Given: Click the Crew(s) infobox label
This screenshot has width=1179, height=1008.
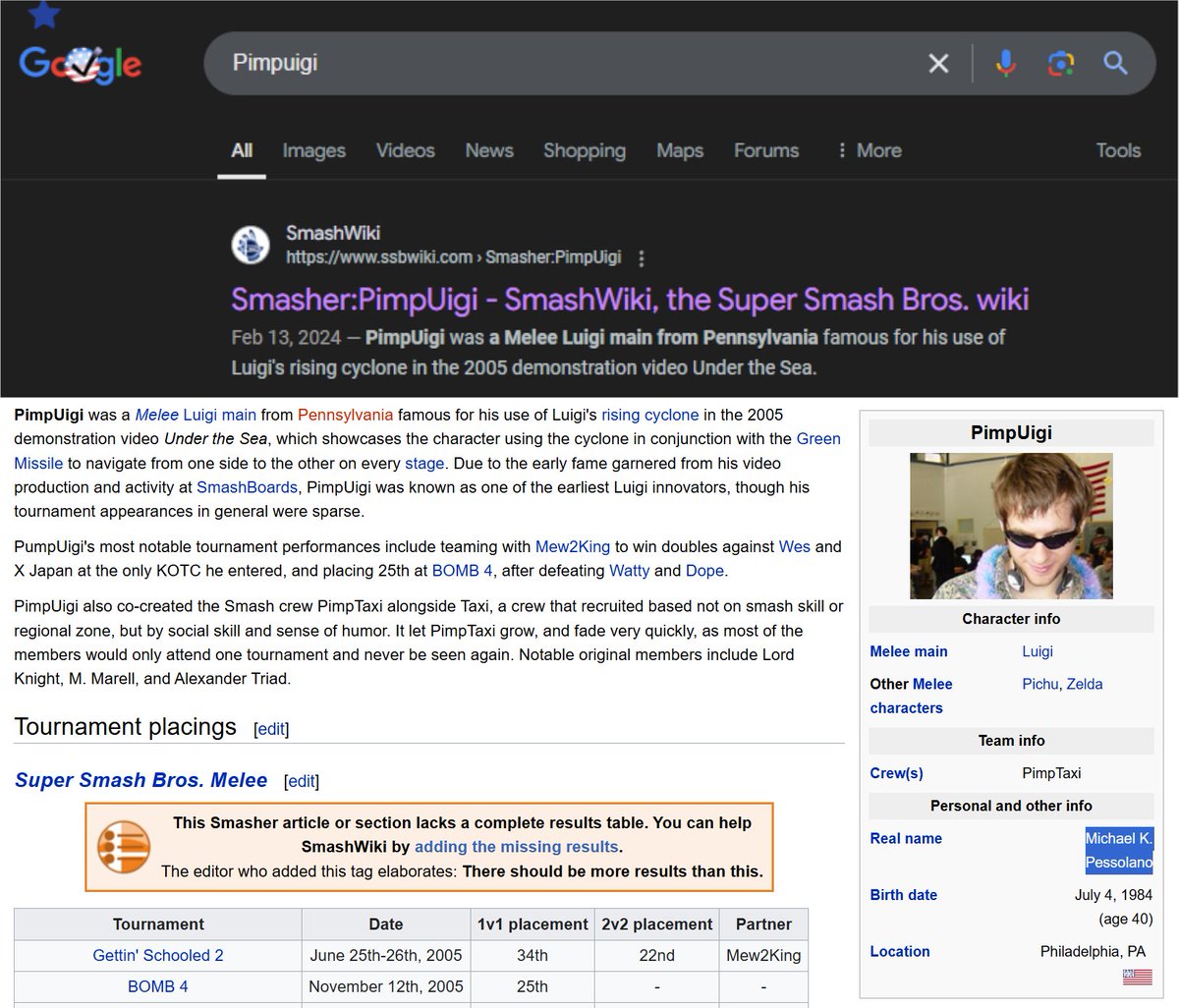Looking at the screenshot, I should (x=897, y=773).
